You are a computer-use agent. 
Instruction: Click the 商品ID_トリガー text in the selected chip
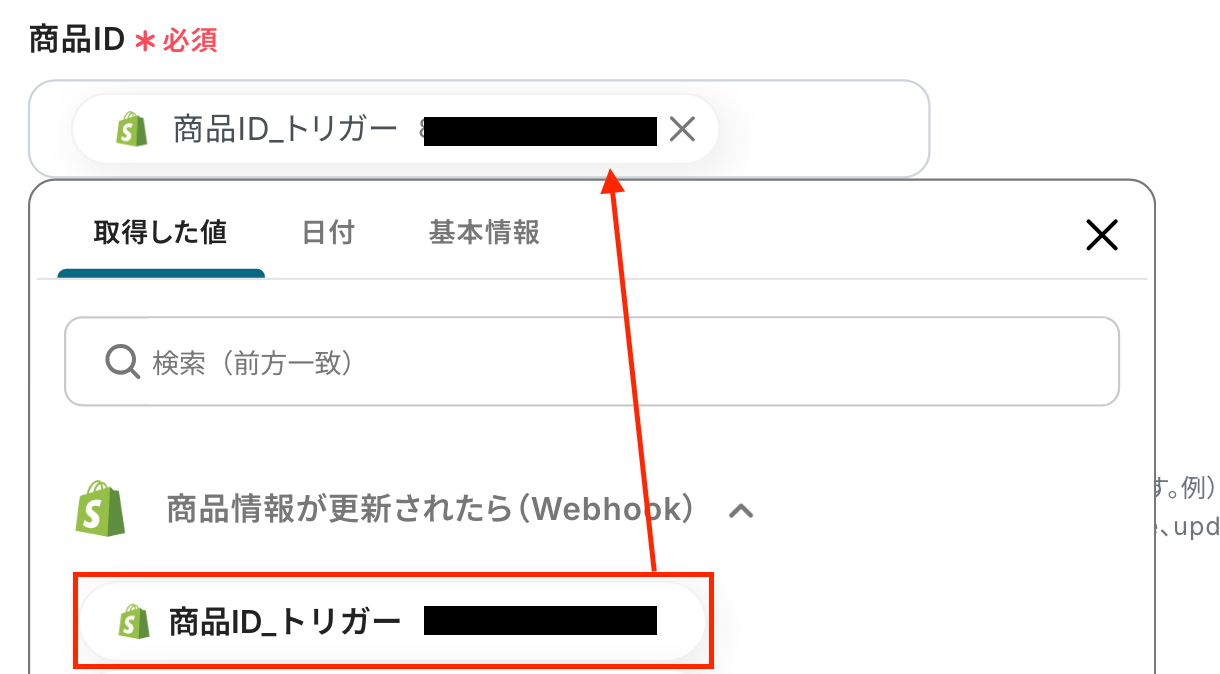click(286, 130)
